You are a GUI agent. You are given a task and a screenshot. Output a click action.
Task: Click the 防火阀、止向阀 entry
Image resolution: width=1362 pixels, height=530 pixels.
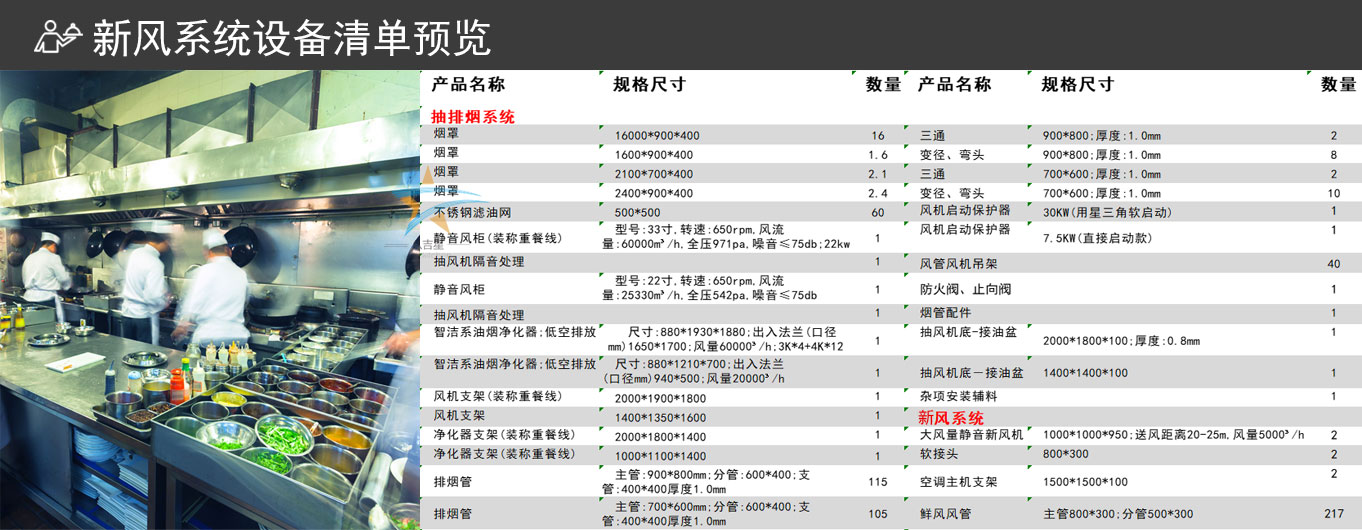click(951, 289)
